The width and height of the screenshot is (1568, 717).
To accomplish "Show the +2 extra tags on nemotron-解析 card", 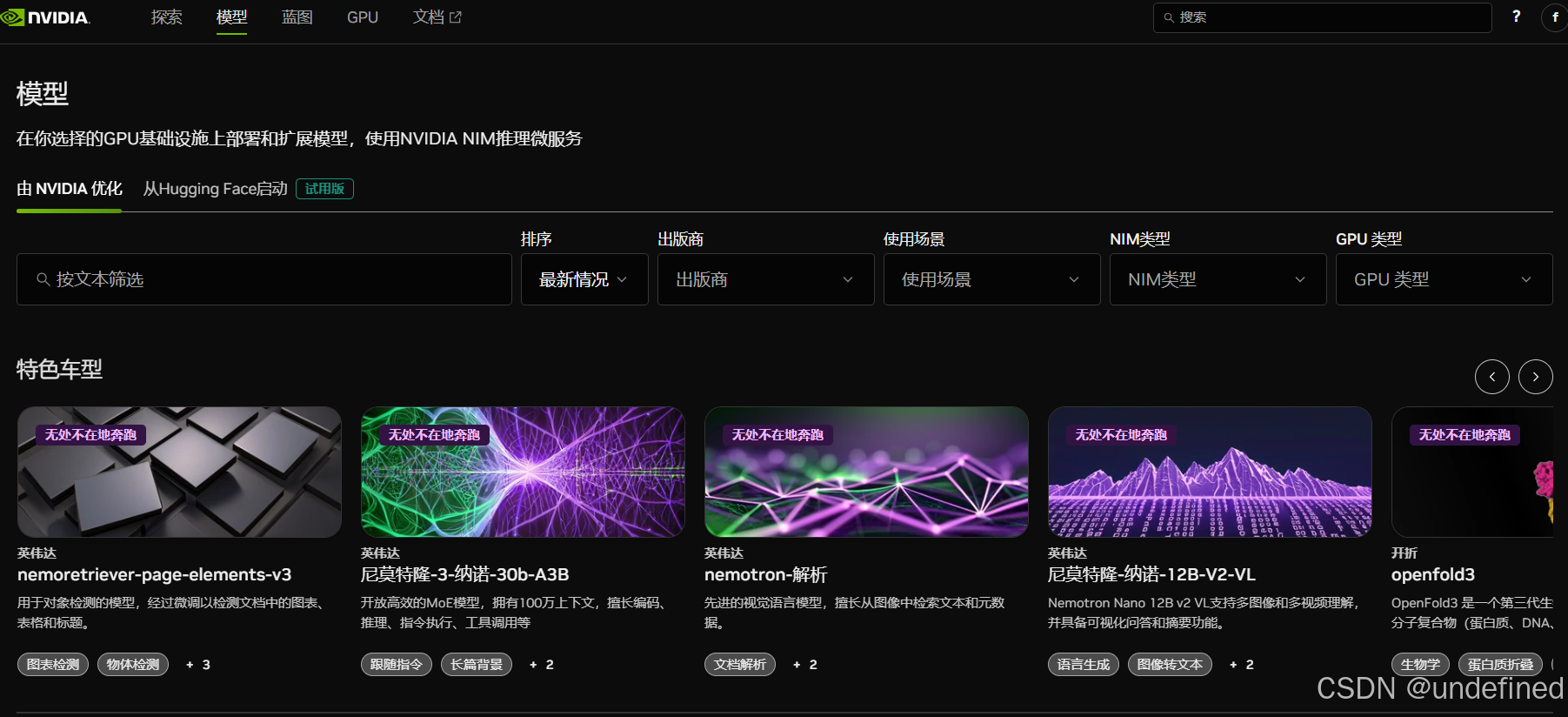I will 805,664.
